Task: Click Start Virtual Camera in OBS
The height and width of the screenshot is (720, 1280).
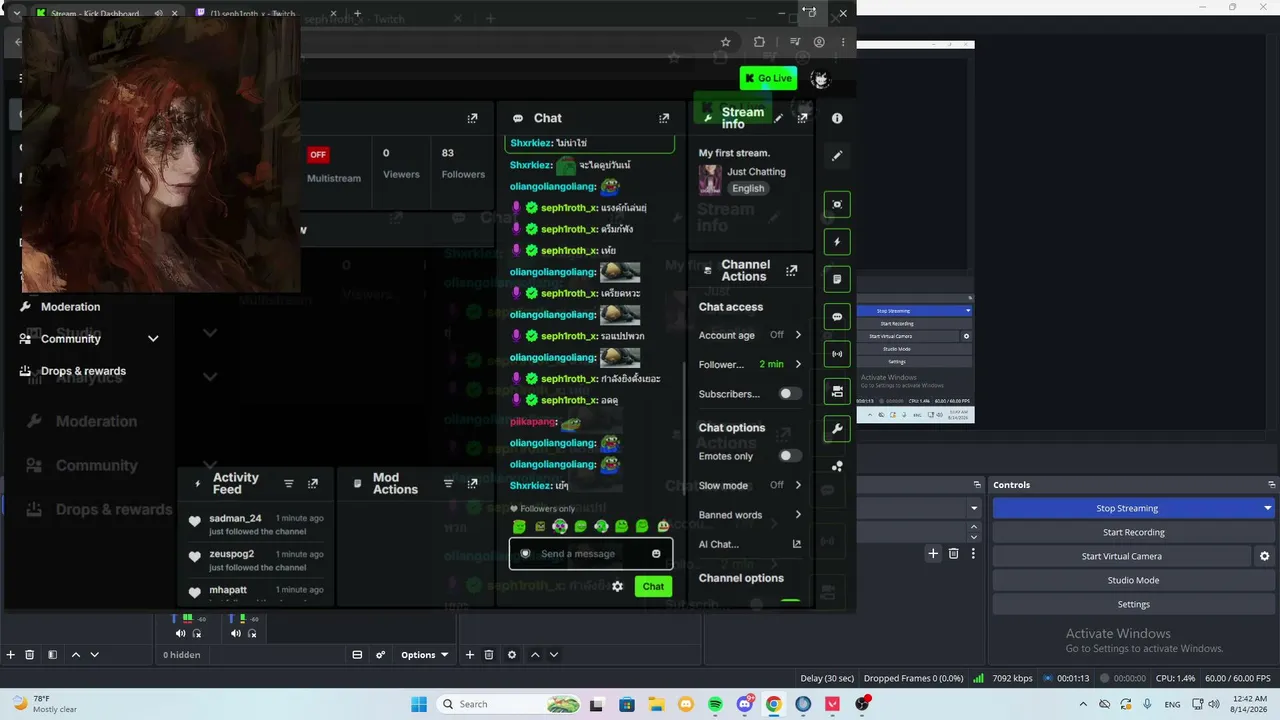Action: point(1122,556)
